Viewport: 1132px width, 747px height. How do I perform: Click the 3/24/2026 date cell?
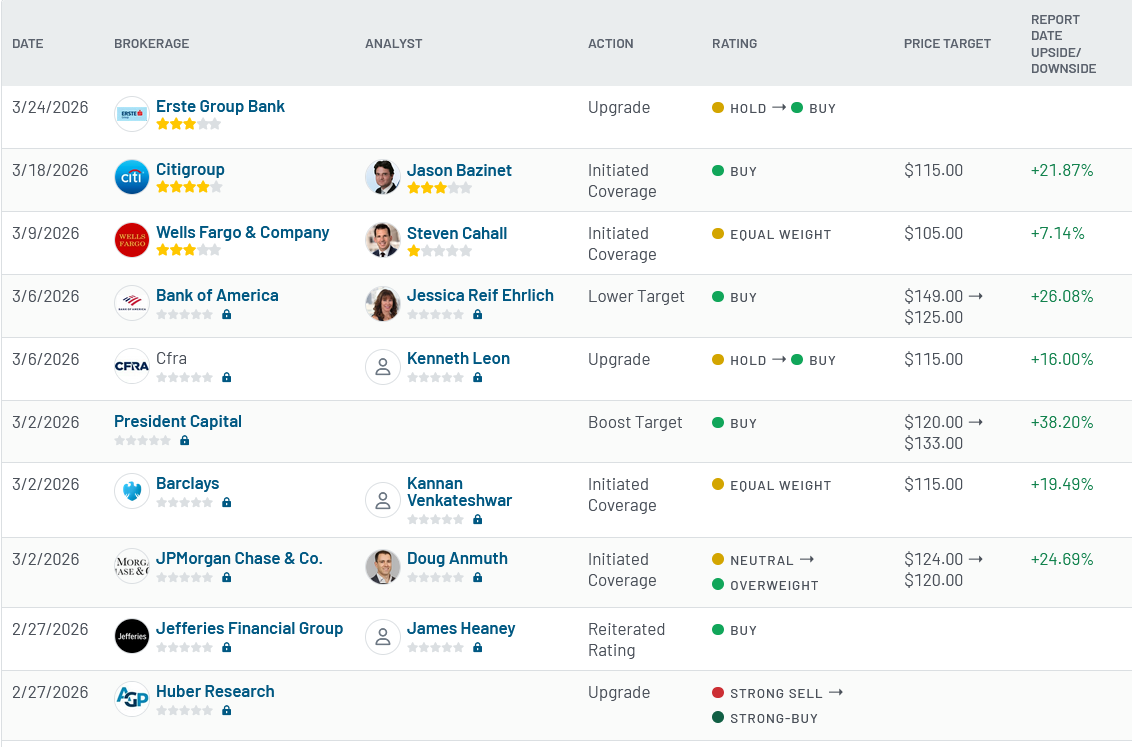click(x=51, y=107)
